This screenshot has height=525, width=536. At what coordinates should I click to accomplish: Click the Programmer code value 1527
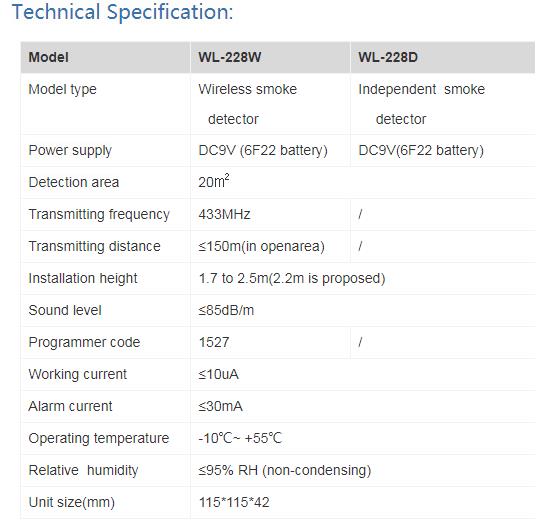pyautogui.click(x=214, y=342)
